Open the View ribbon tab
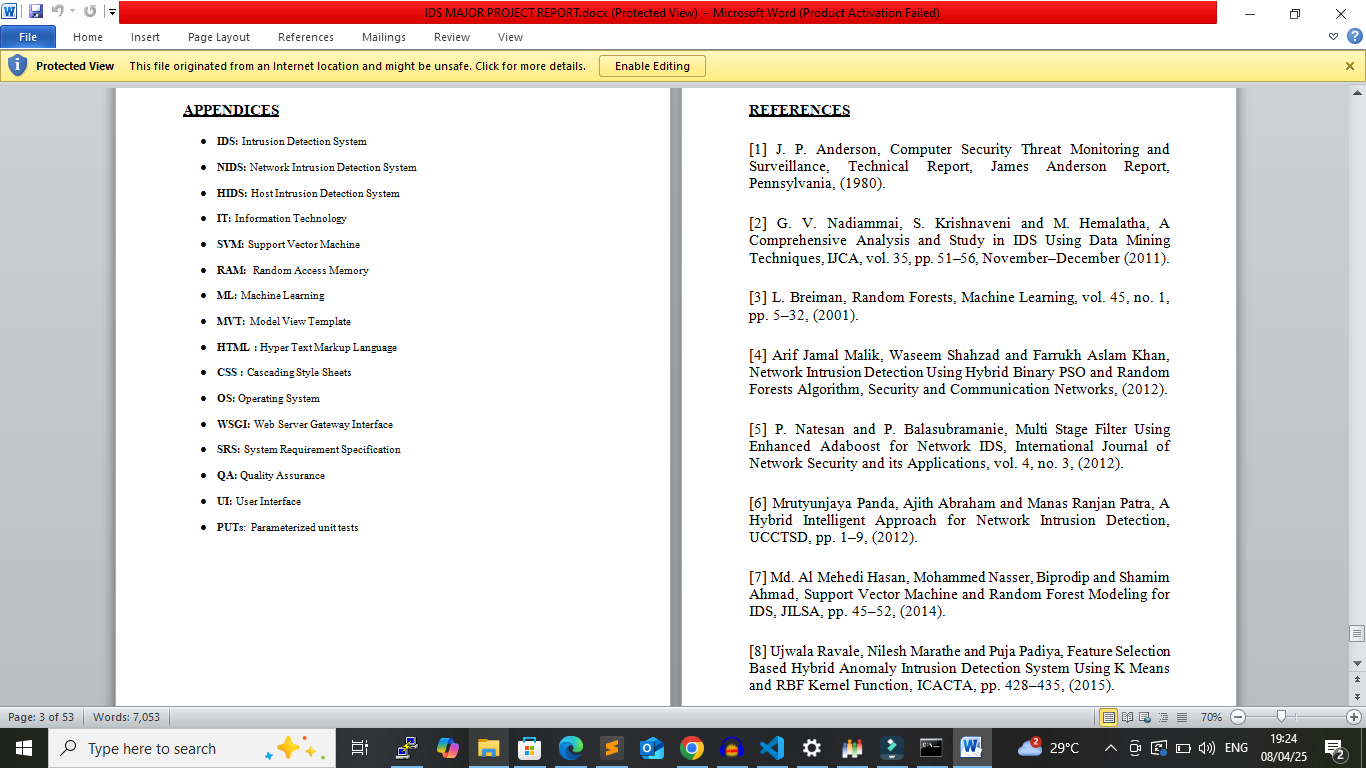The width and height of the screenshot is (1366, 768). coord(510,37)
